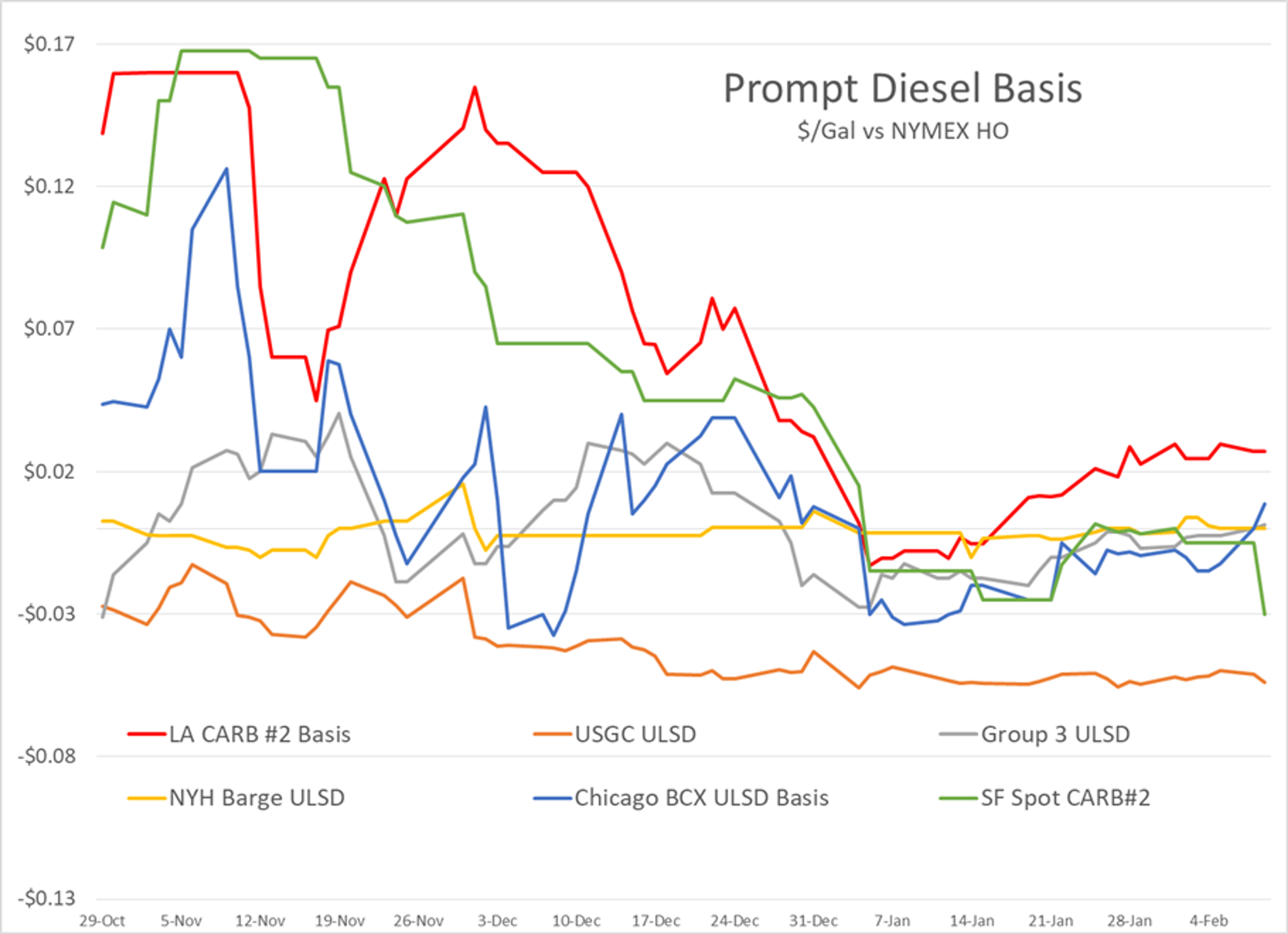Image resolution: width=1288 pixels, height=934 pixels.
Task: Click the 'Chicago BCX ULSD Basis' legend label
Action: click(x=702, y=798)
